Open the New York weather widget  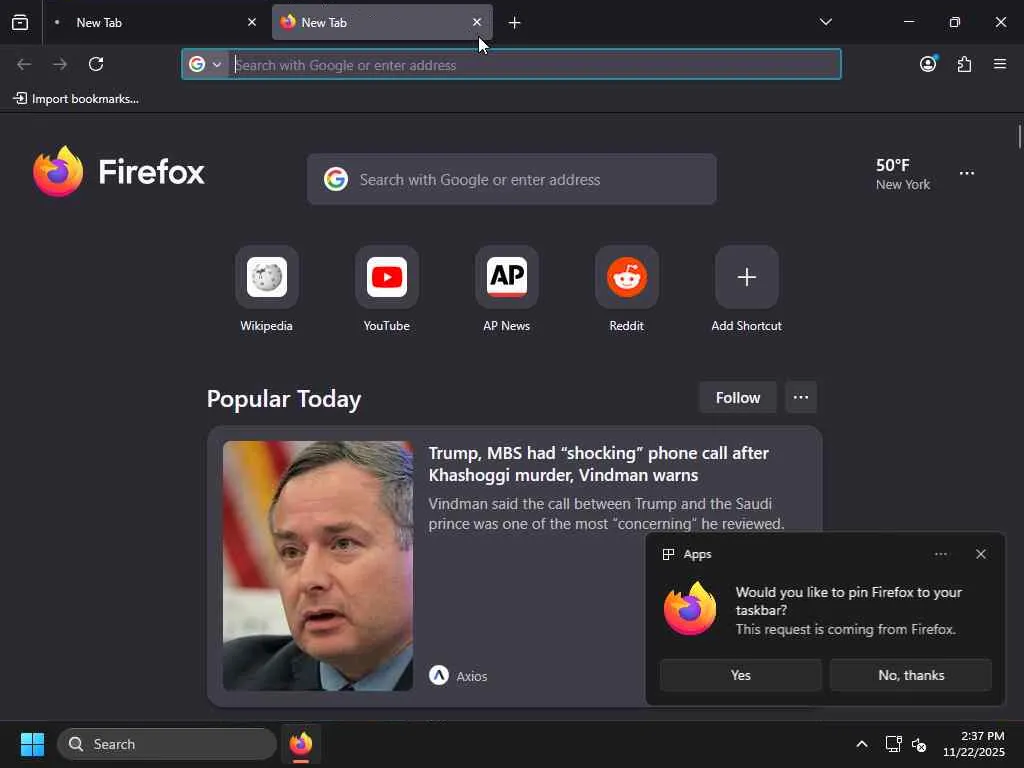(x=903, y=174)
